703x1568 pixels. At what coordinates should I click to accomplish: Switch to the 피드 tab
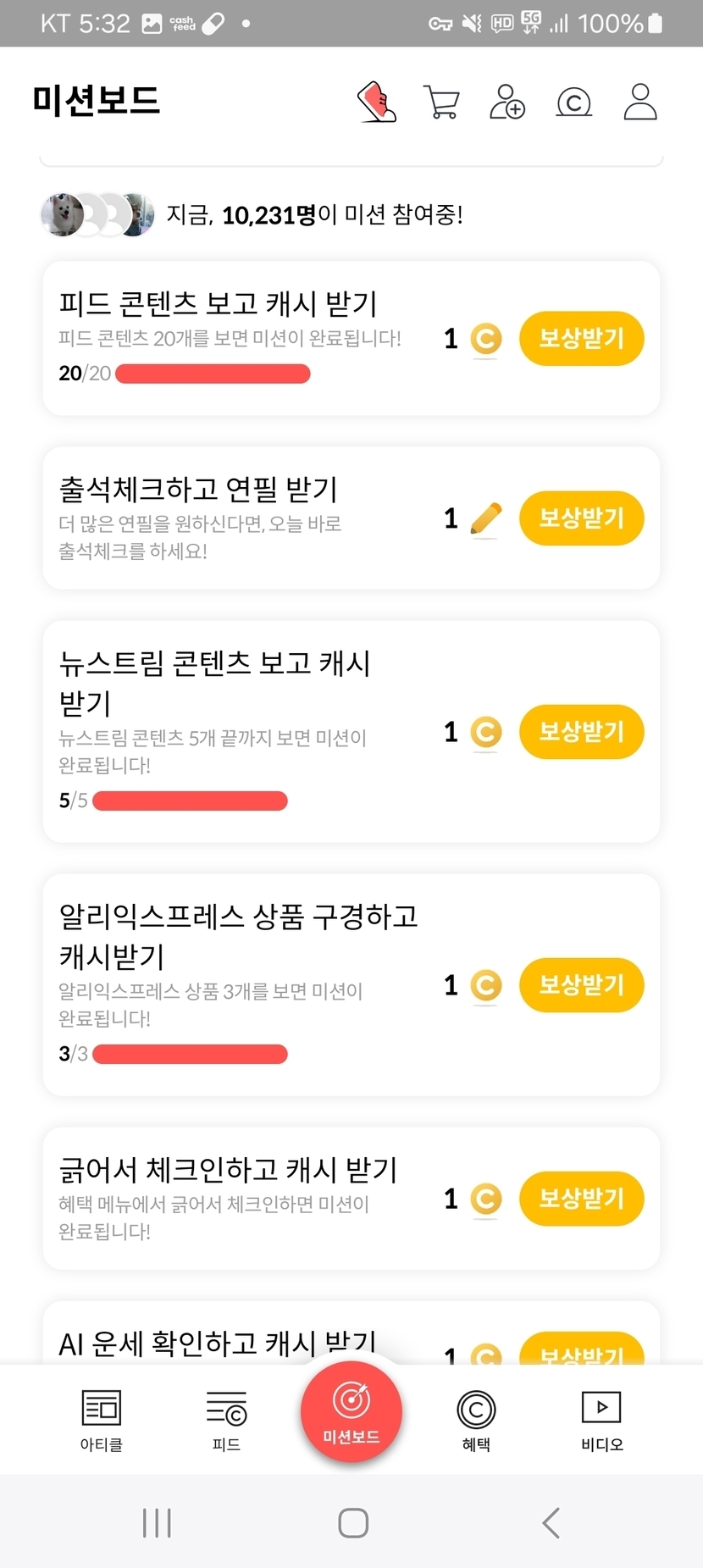click(x=226, y=1421)
